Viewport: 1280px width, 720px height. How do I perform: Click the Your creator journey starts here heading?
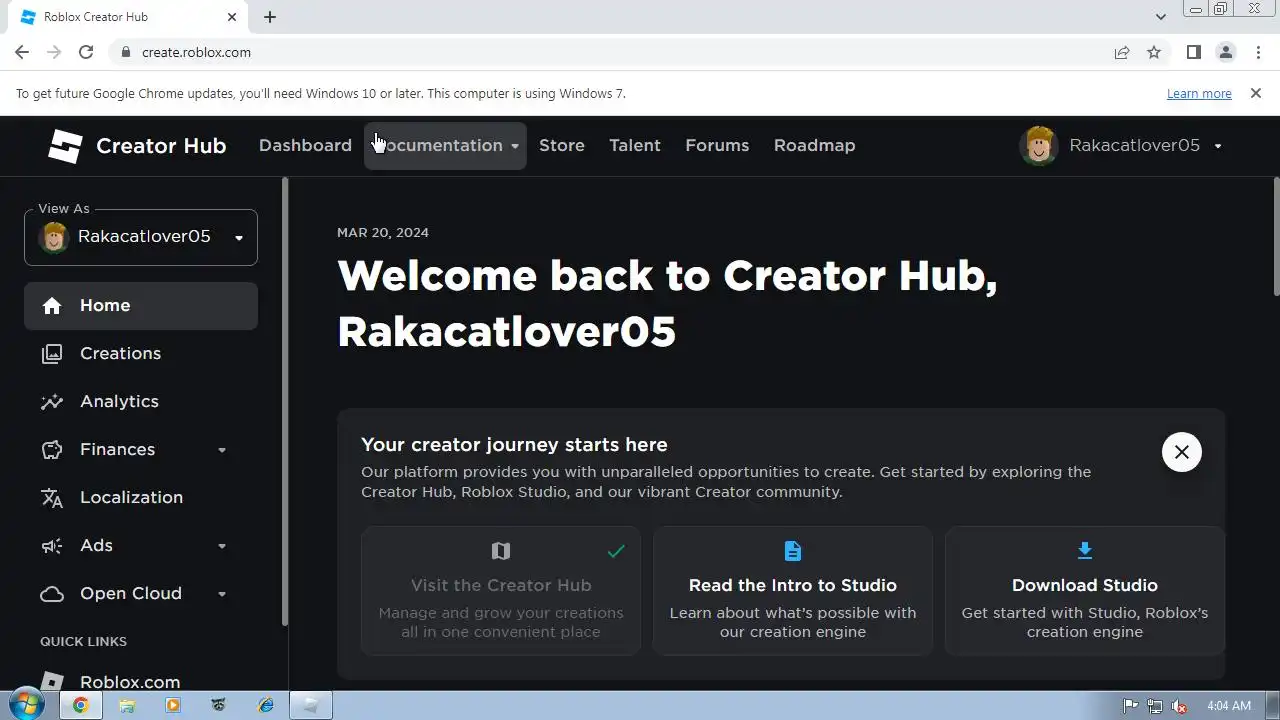(514, 445)
